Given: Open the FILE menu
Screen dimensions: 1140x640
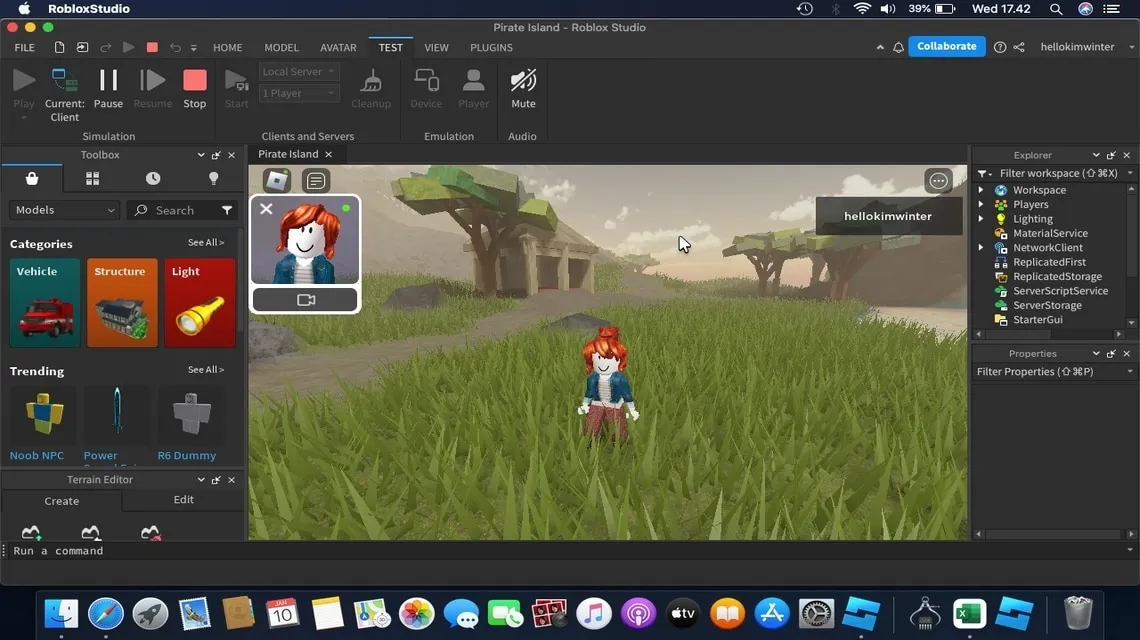Looking at the screenshot, I should click(x=24, y=47).
